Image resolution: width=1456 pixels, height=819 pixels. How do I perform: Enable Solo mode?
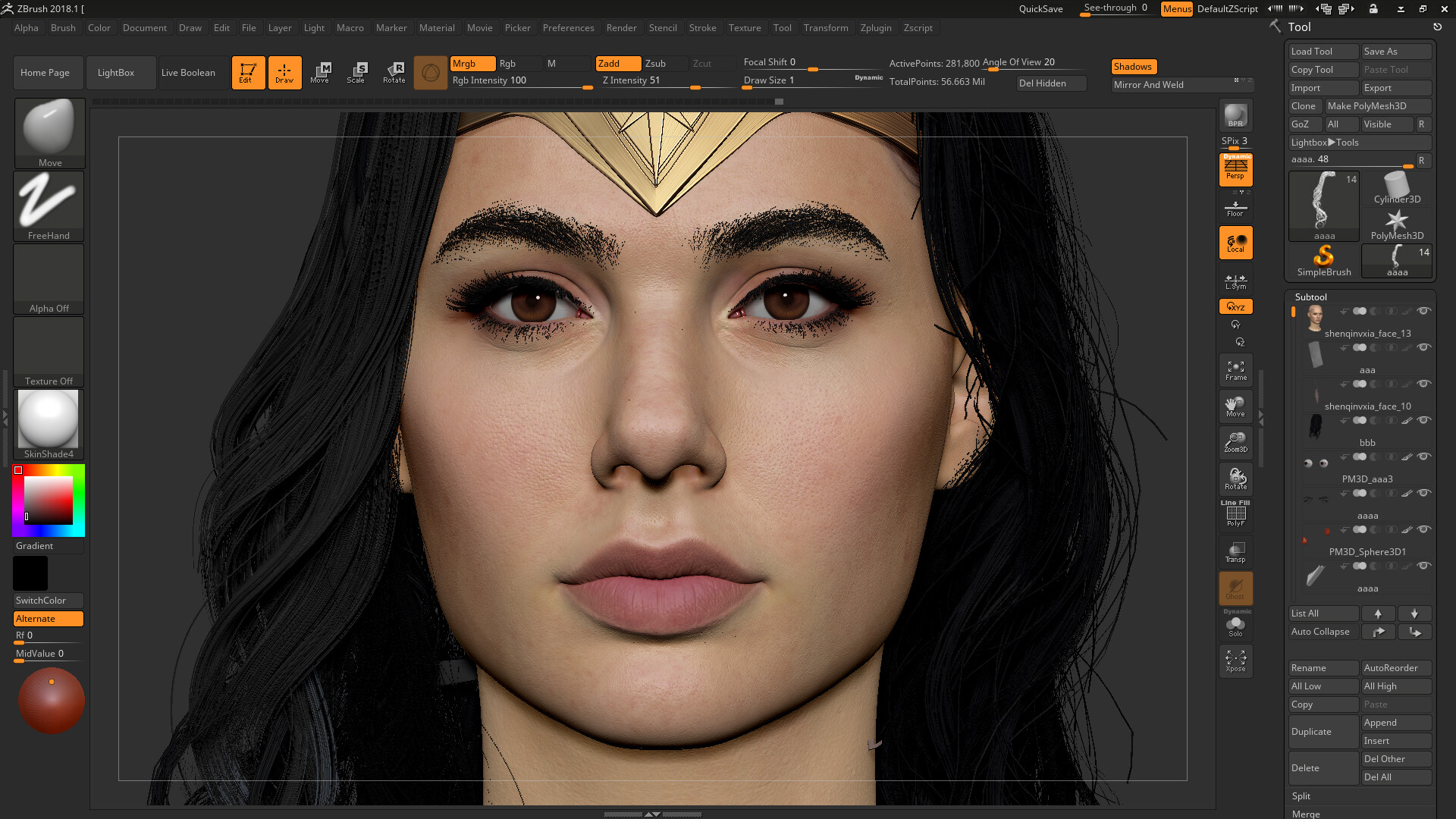[x=1235, y=625]
